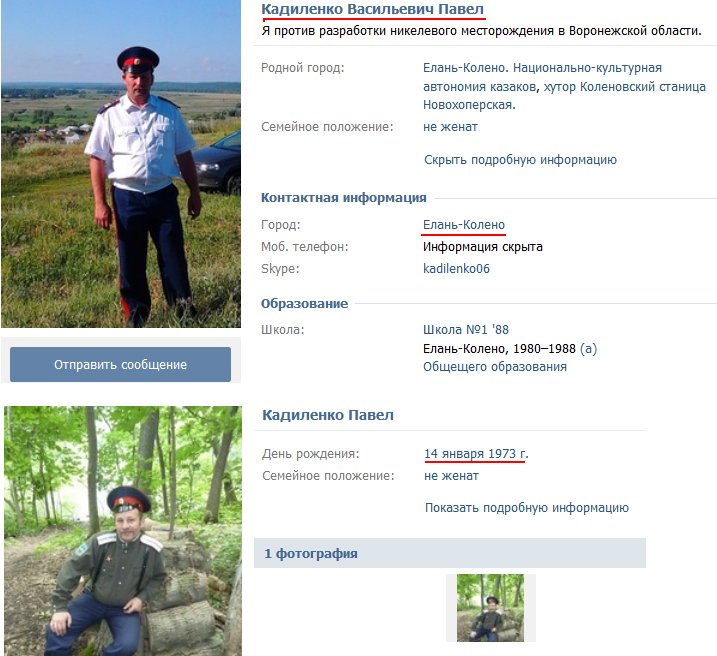Screen dimensions: 717x656
Task: Click the 'Общещего образования' link
Action: [495, 367]
